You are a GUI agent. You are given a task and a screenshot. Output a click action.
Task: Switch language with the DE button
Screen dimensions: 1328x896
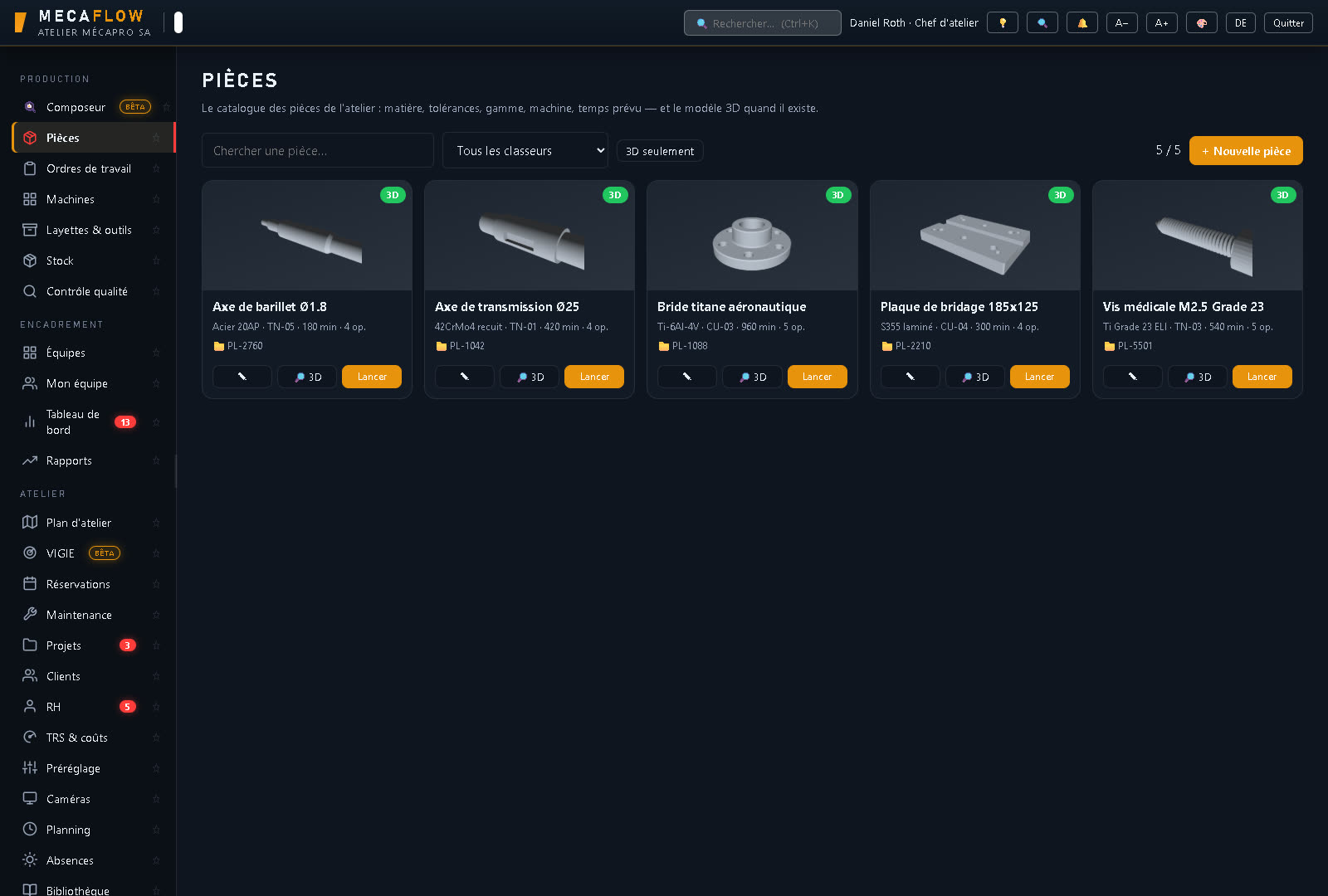click(x=1241, y=23)
